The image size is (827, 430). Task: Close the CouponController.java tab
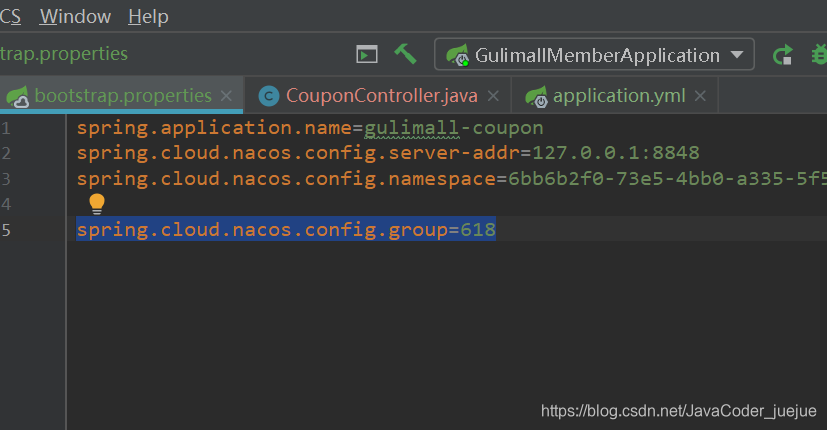pos(493,96)
